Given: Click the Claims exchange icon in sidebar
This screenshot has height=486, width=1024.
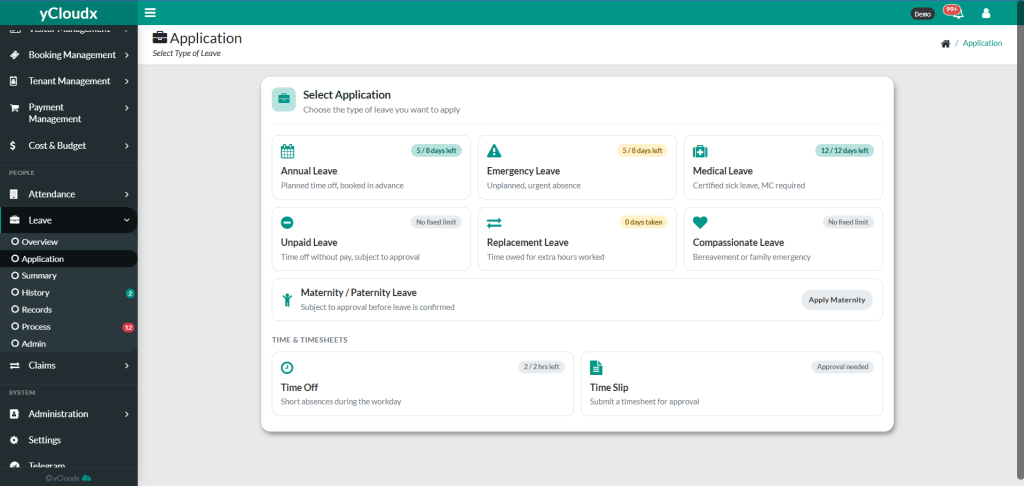Looking at the screenshot, I should (x=14, y=366).
